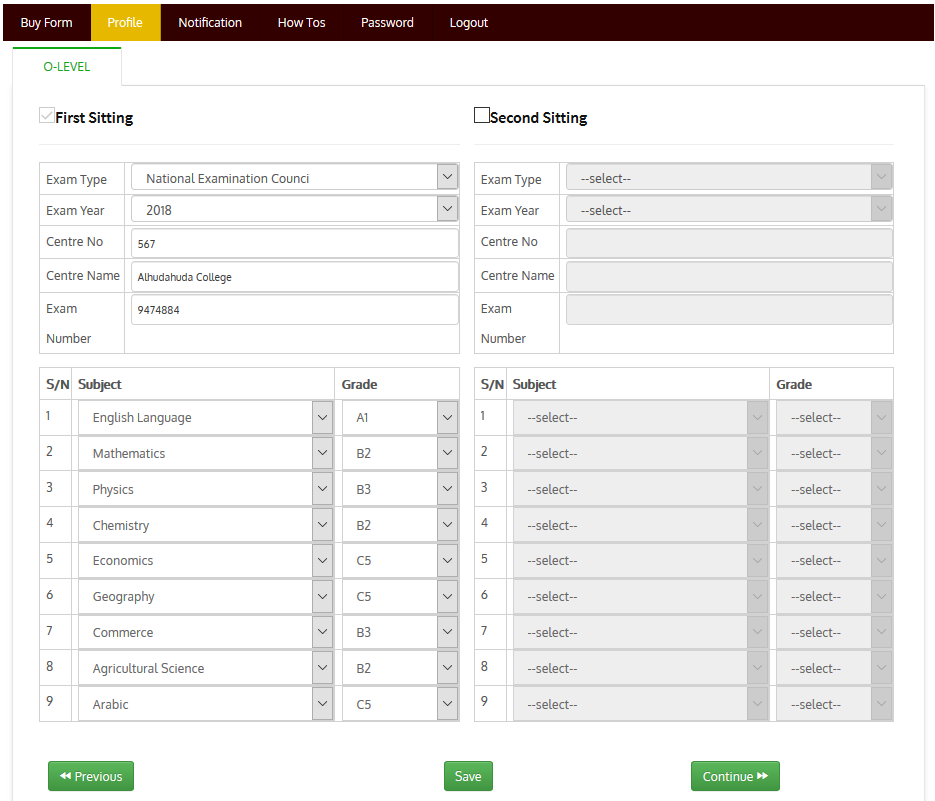Open Second Sitting row 5 subject dropdown
Screen dimensions: 935x801
click(640, 561)
